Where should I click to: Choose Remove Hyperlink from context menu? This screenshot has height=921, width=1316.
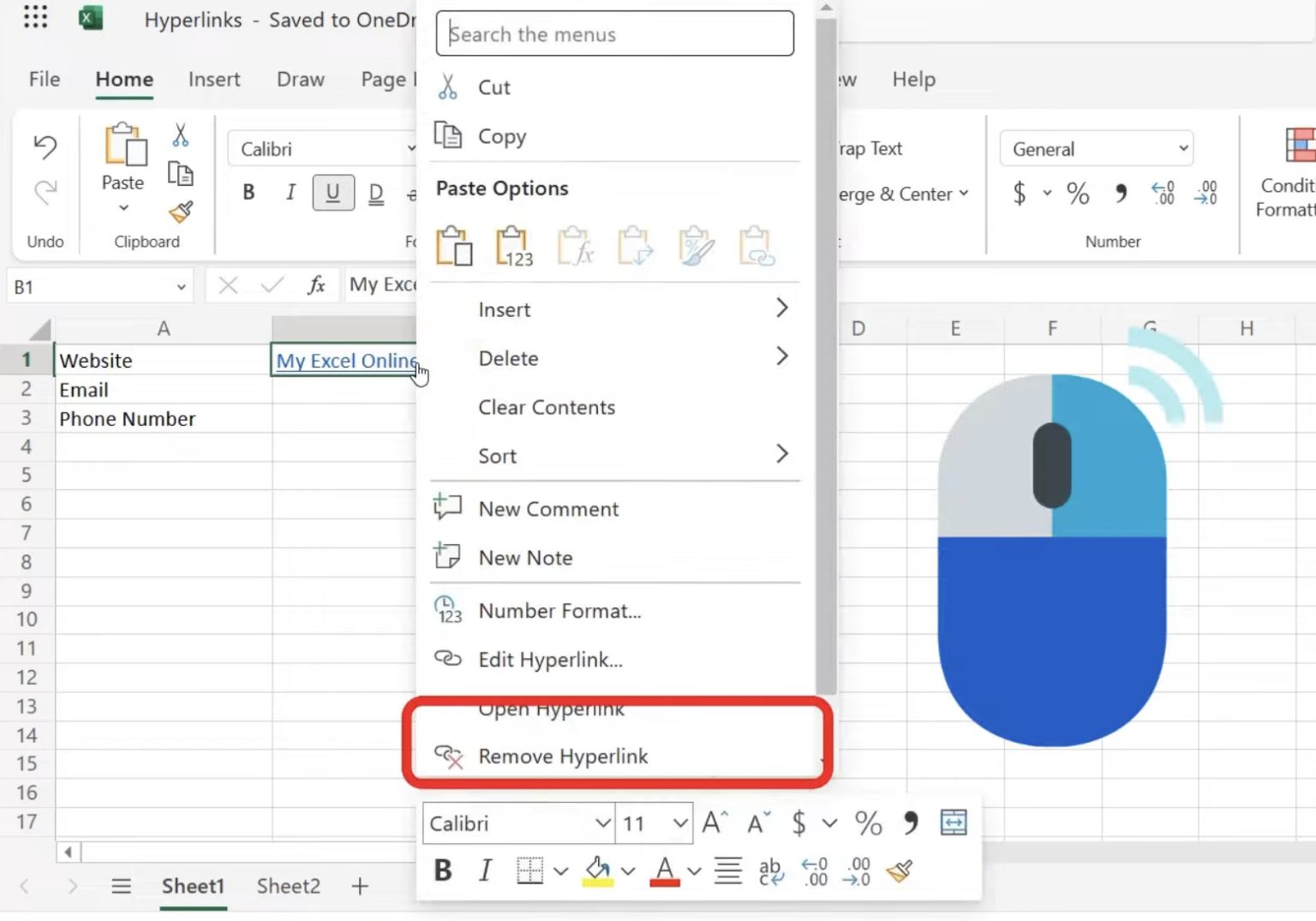(563, 757)
